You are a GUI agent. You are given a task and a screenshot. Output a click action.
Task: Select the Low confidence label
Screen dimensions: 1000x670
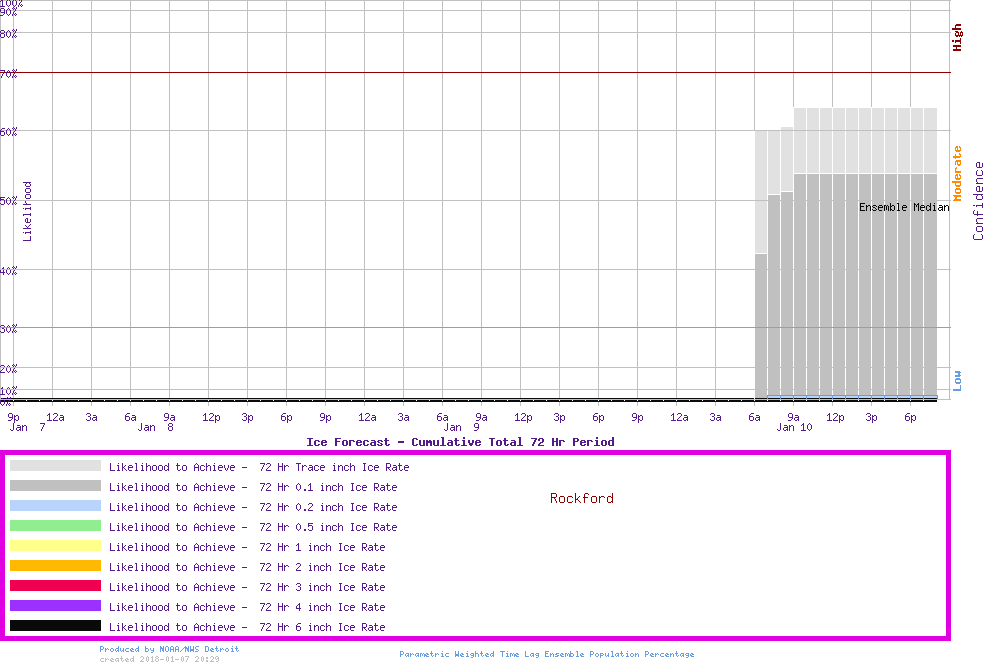coord(957,380)
